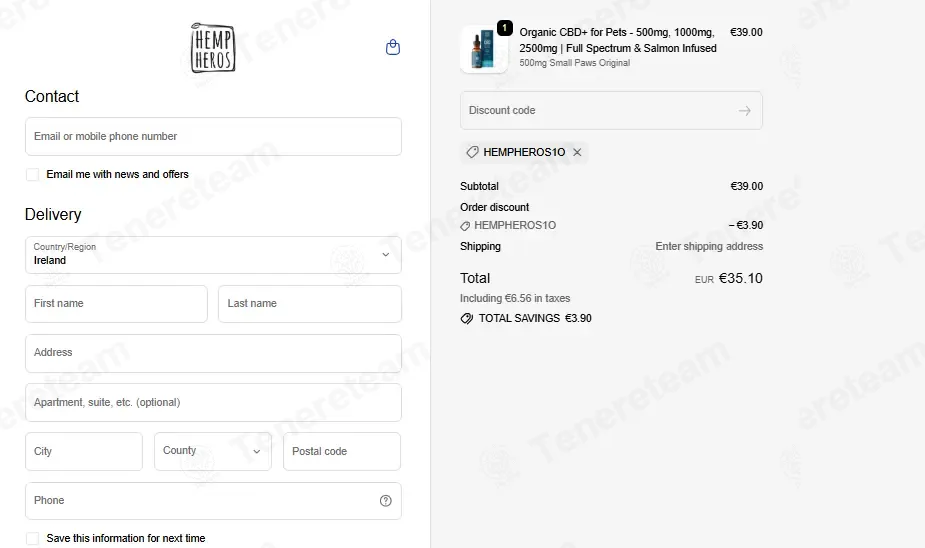This screenshot has height=548, width=925.
Task: Click the HEMPHEROS10 applied discount tag icon
Action: (x=472, y=152)
